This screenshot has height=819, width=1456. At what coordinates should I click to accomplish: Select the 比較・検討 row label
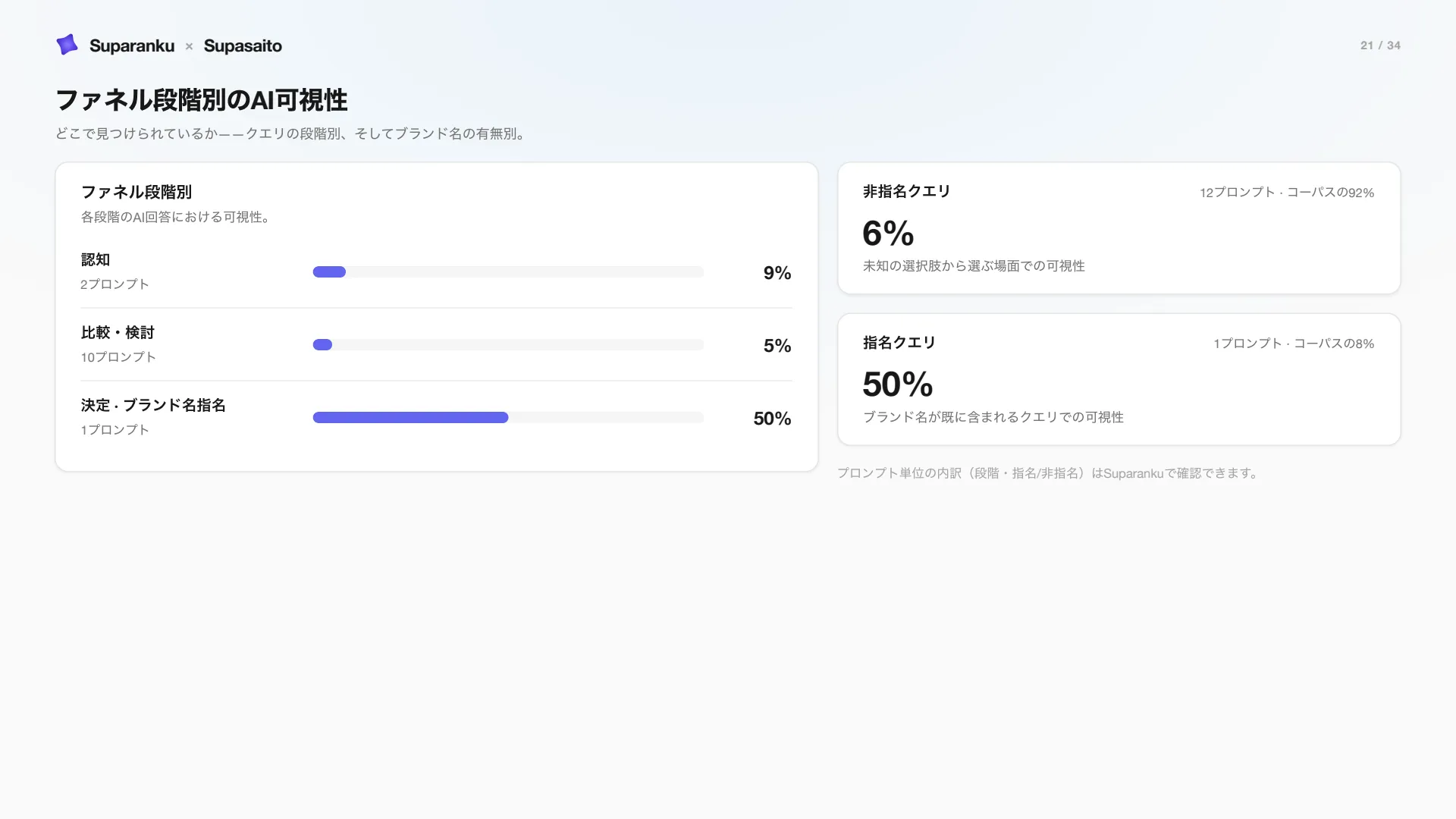tap(118, 333)
